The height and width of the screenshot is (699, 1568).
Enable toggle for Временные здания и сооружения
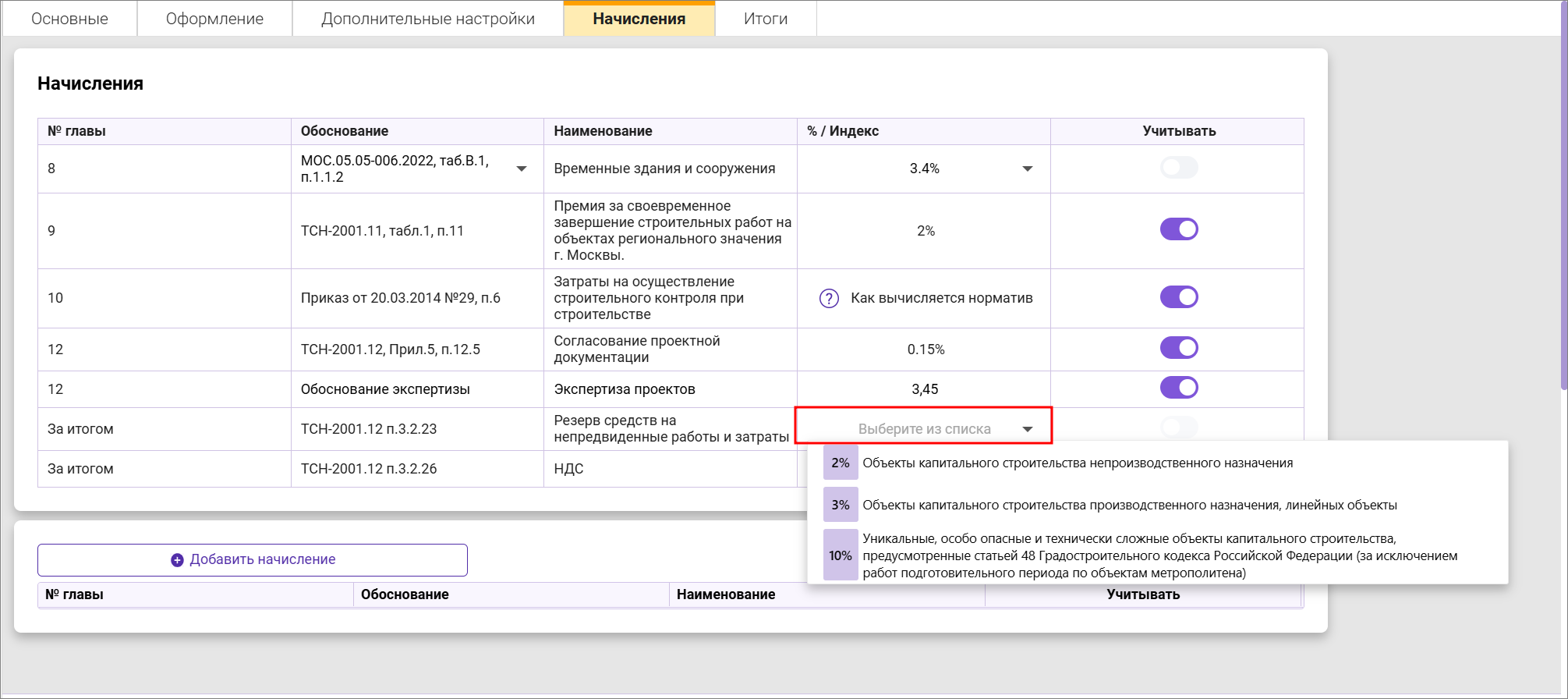click(1178, 168)
